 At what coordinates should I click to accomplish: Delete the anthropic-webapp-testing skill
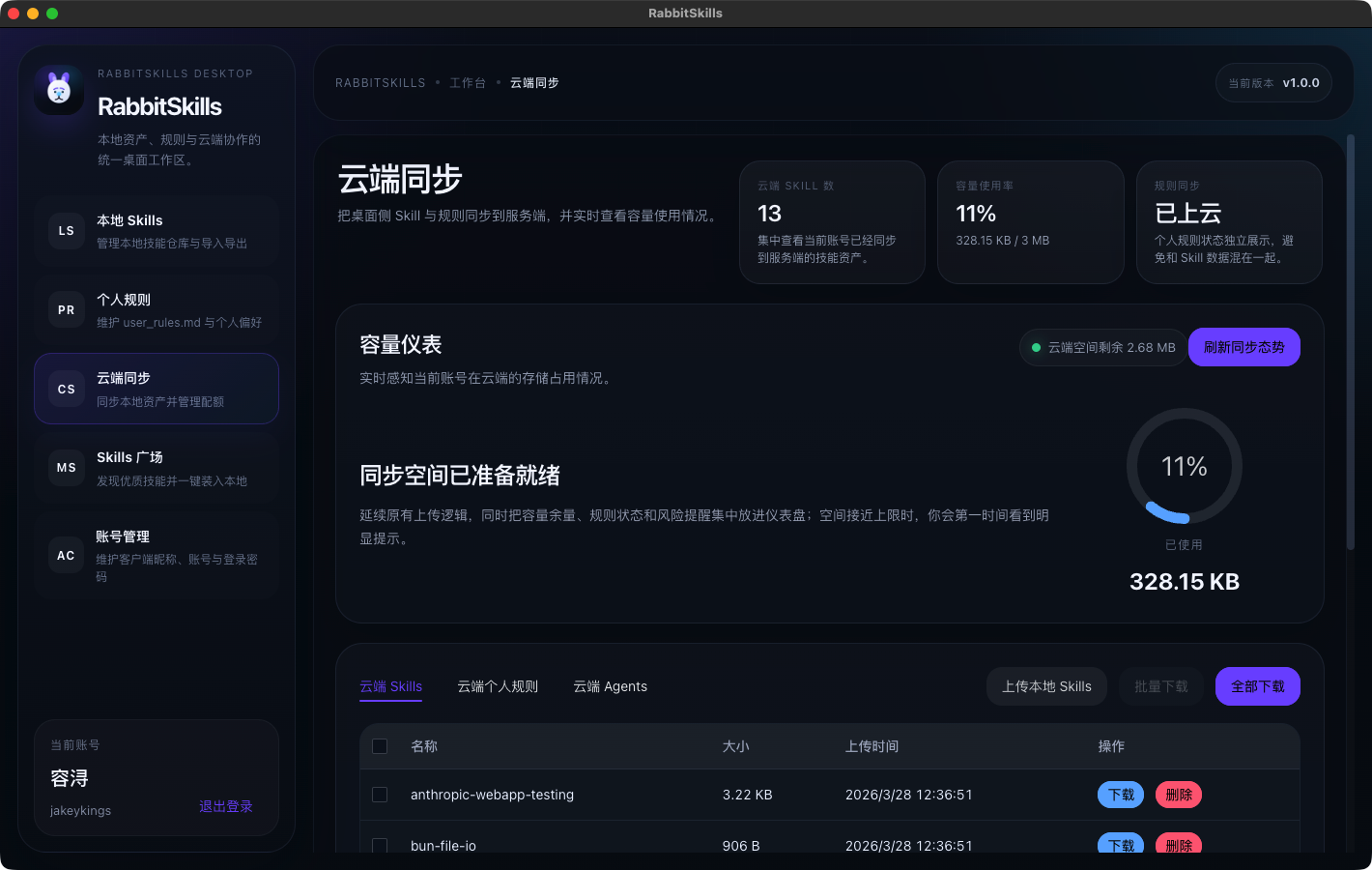1179,795
